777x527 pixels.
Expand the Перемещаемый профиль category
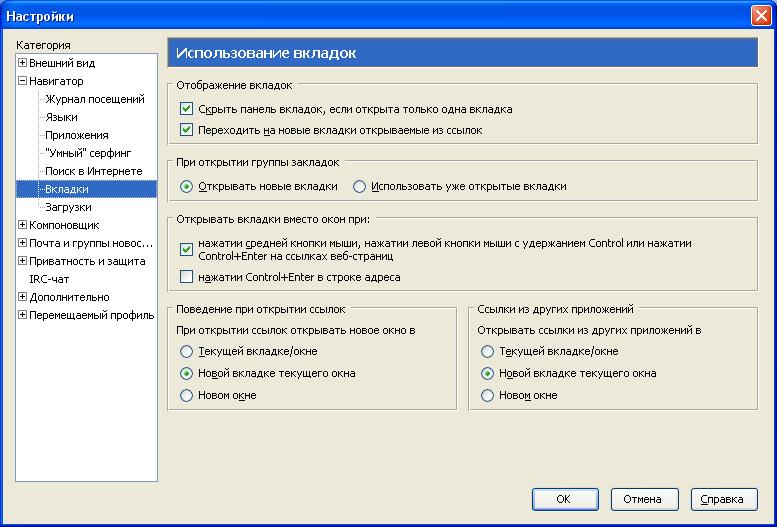point(22,315)
